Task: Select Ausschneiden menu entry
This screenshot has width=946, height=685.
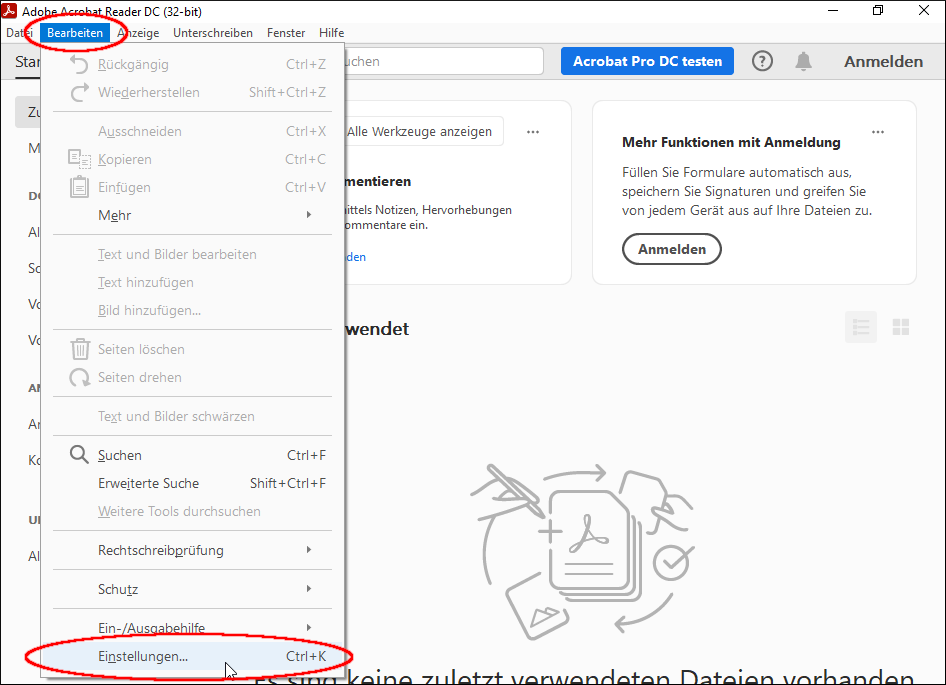Action: coord(193,131)
